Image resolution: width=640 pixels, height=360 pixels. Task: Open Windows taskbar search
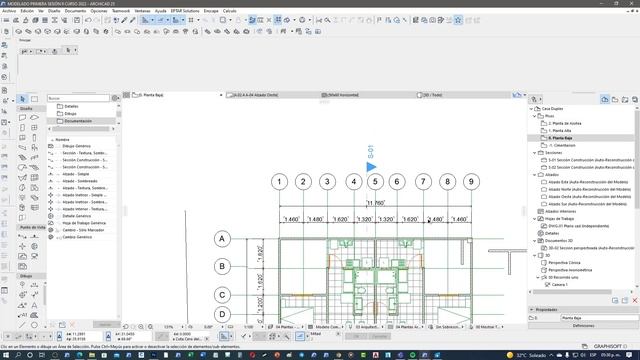point(18,355)
